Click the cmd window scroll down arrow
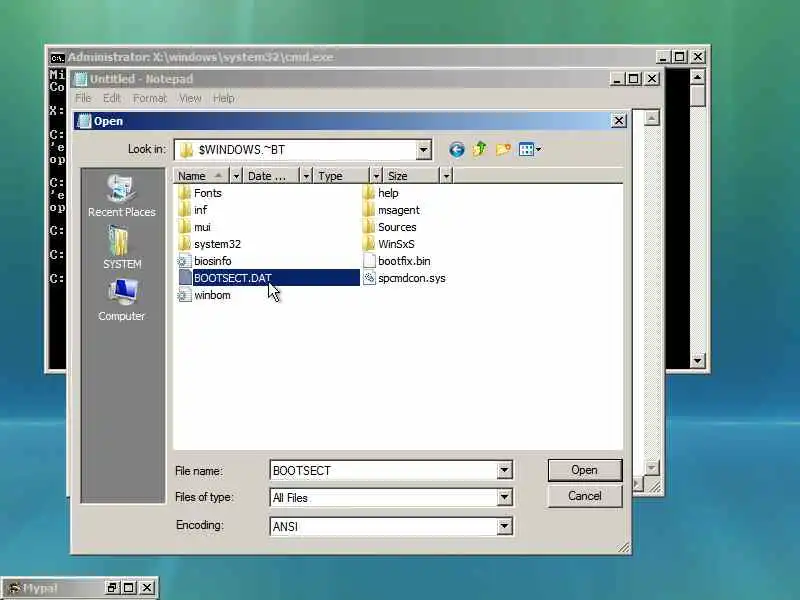800x600 pixels. coord(697,361)
